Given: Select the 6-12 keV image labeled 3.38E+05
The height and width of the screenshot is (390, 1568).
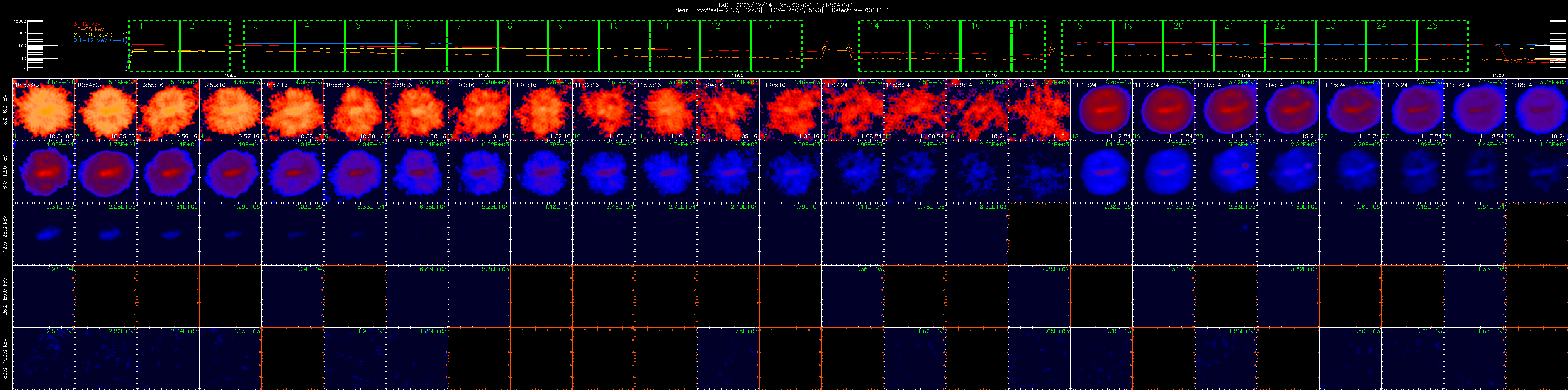Looking at the screenshot, I should (1226, 172).
